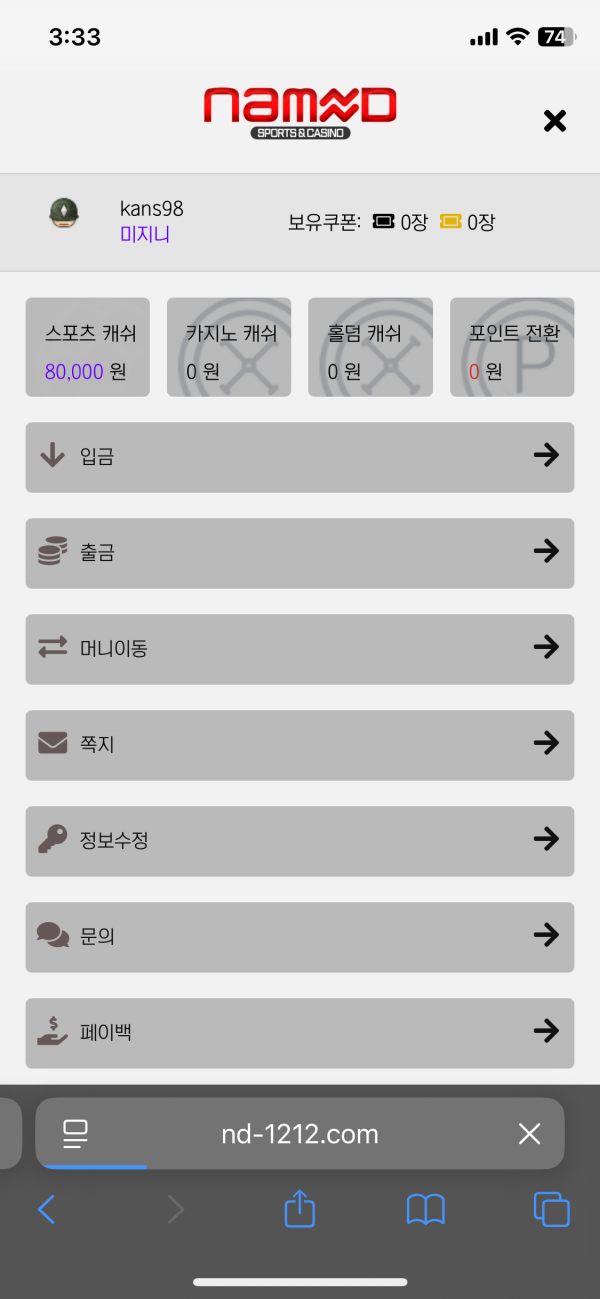This screenshot has height=1299, width=600.
Task: Tap the arrow on the 정보수정 row
Action: [x=546, y=839]
